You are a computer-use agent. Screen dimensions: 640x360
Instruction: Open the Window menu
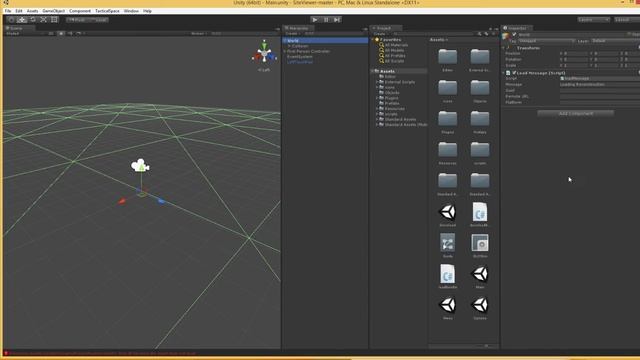click(131, 11)
